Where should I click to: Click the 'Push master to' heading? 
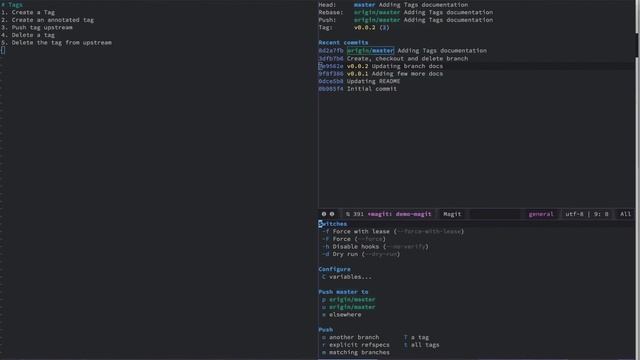coord(343,292)
